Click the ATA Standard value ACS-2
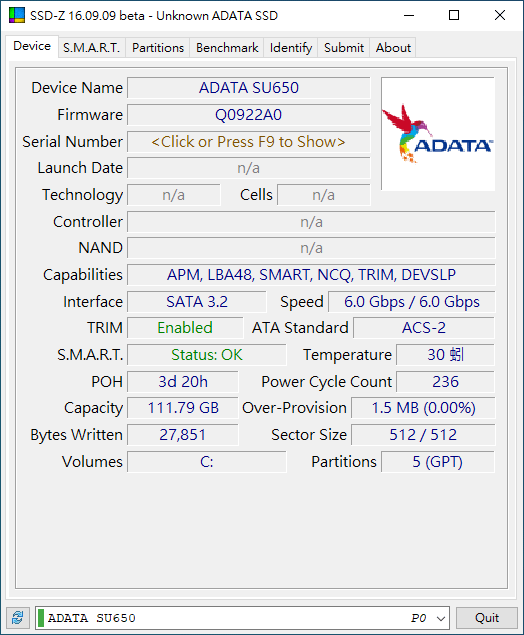The image size is (524, 635). [x=424, y=328]
